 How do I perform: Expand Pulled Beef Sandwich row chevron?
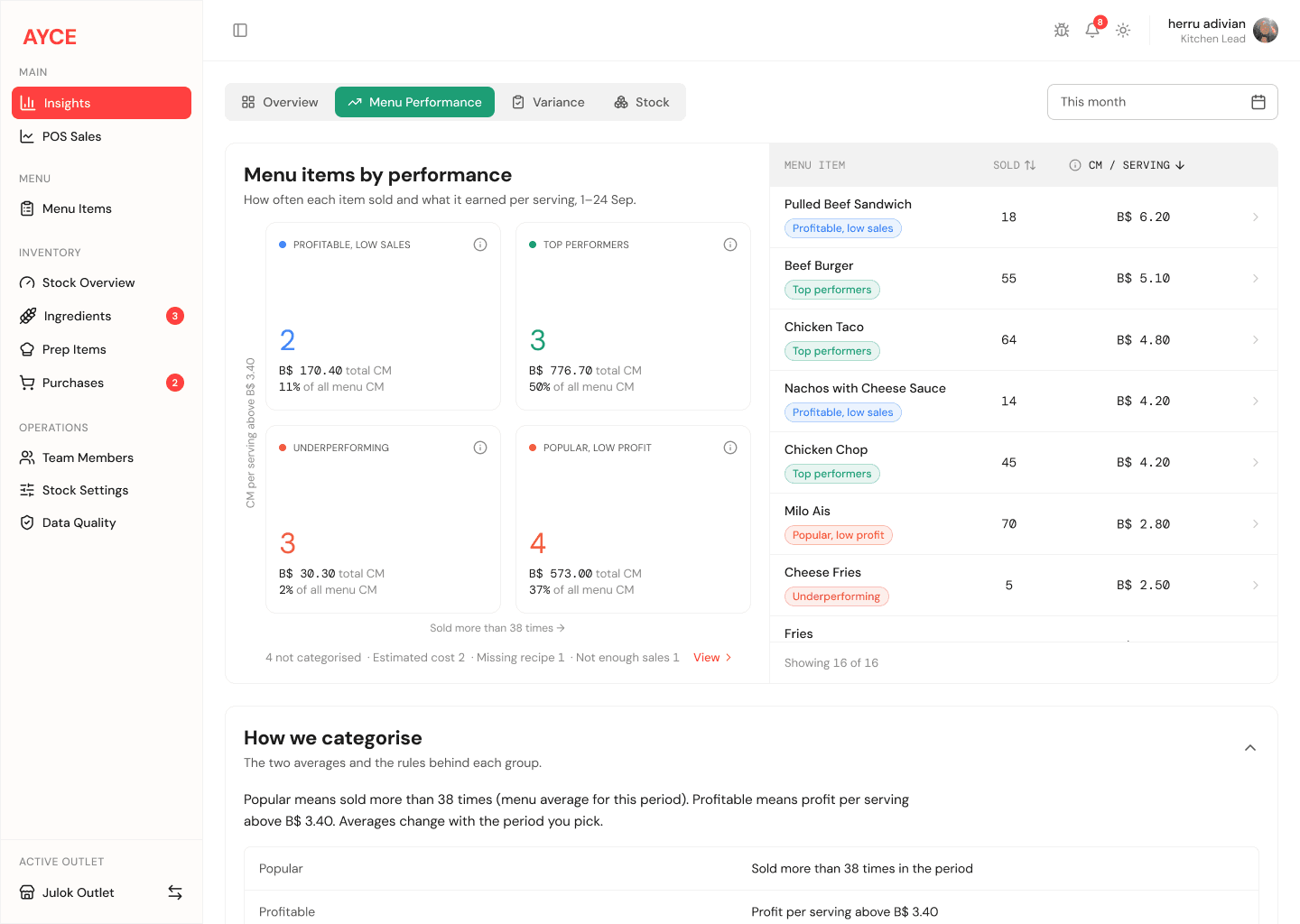coord(1256,217)
